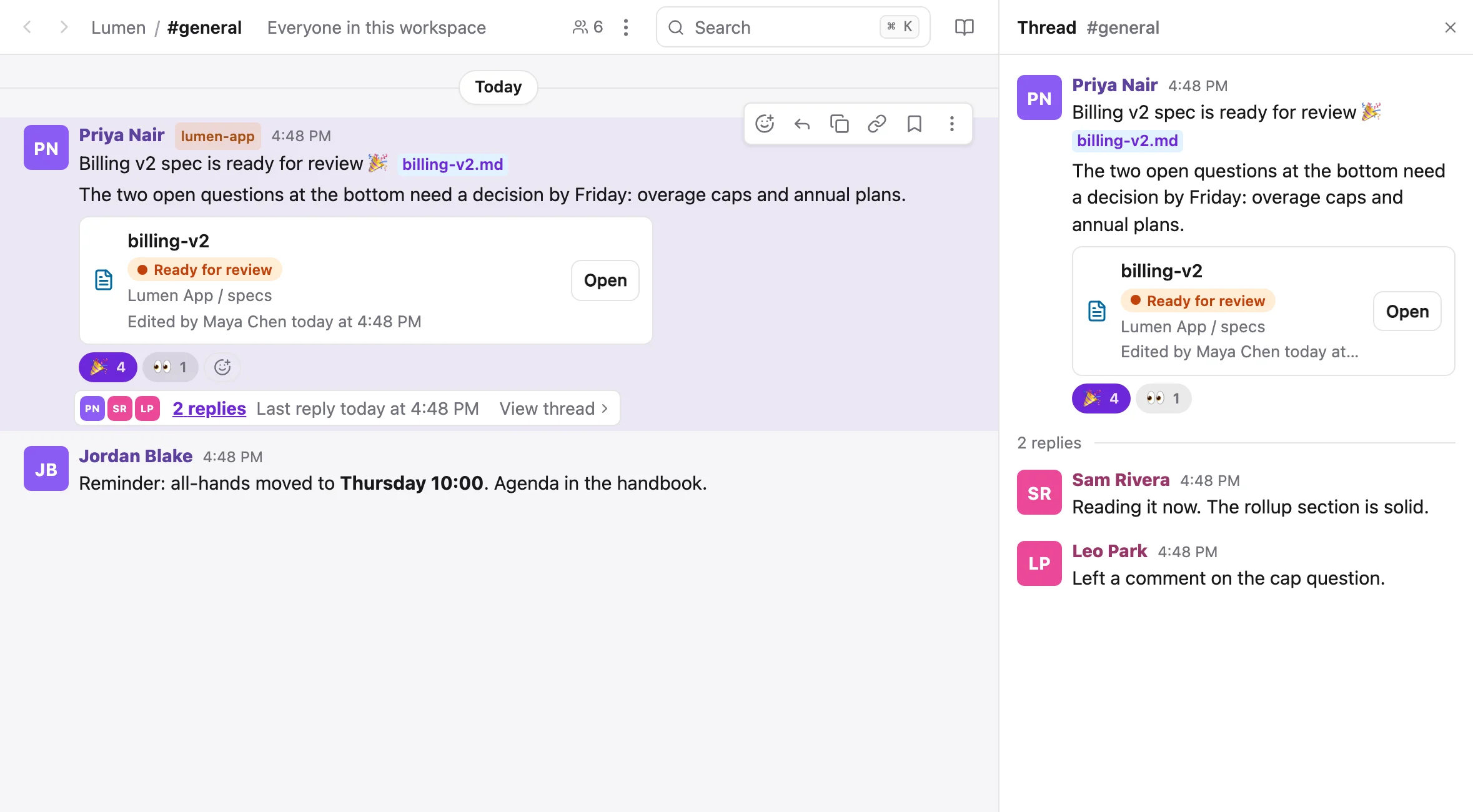
Task: Toggle the party popper reaction in the thread
Action: point(1101,399)
